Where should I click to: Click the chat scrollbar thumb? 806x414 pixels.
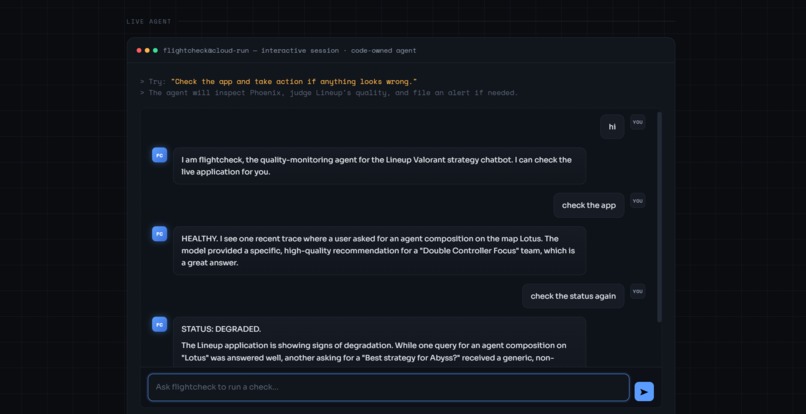tap(660, 217)
